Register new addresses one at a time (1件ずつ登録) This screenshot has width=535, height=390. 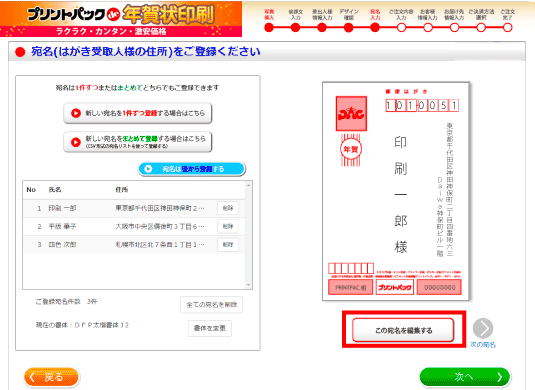pos(138,113)
